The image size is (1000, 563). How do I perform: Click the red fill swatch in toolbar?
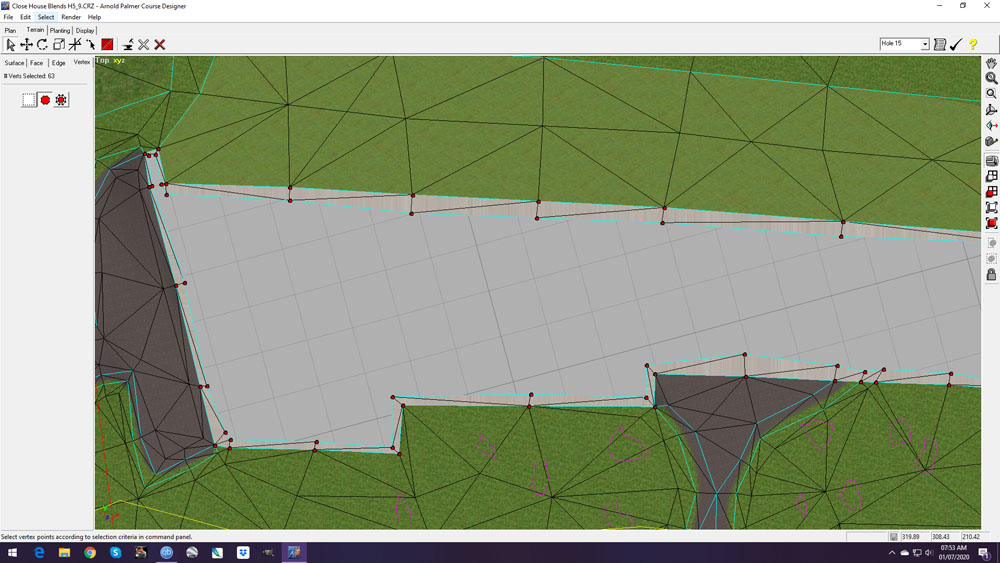coord(107,45)
